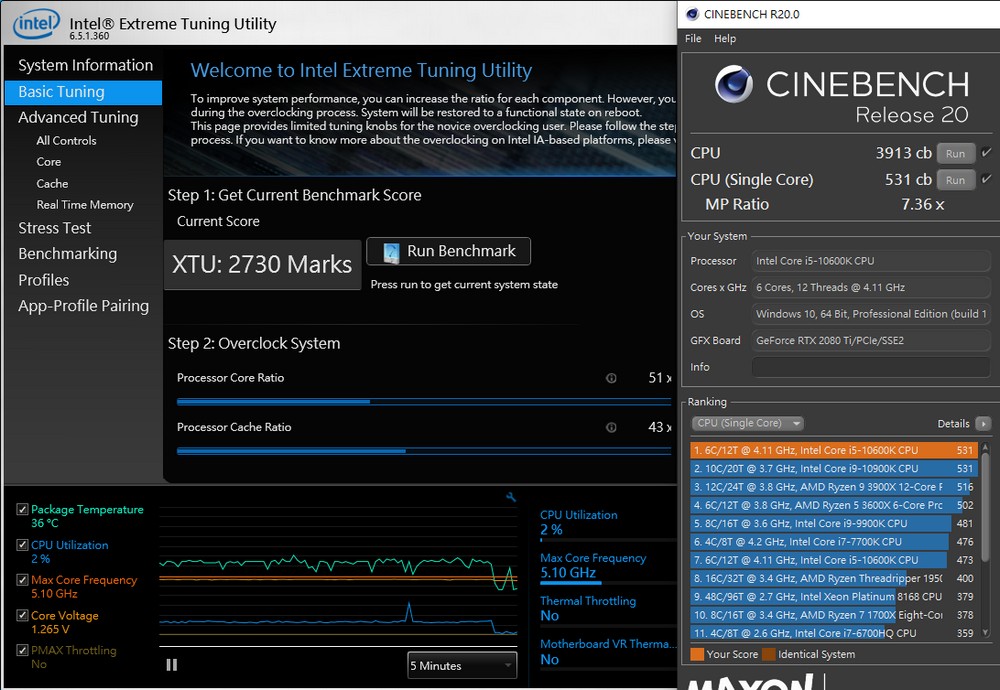Open Processor Cache Ratio info icon
The image size is (1000, 690).
[x=611, y=427]
